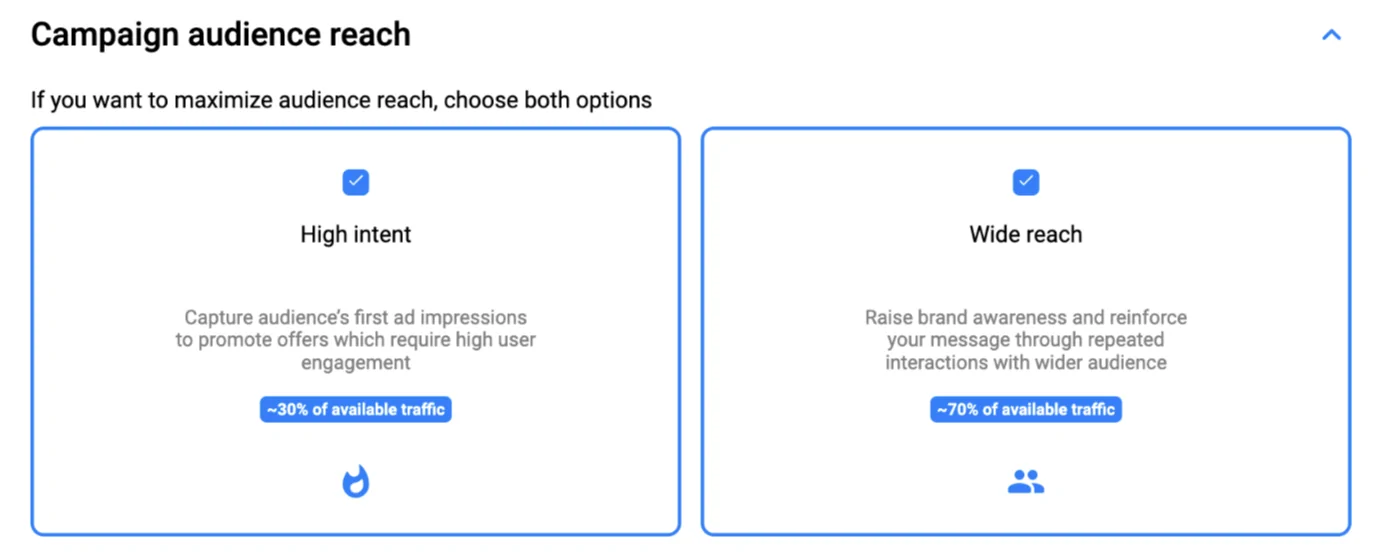This screenshot has height=560, width=1382.
Task: Click 'your message through repeated' line
Action: pyautogui.click(x=1026, y=340)
